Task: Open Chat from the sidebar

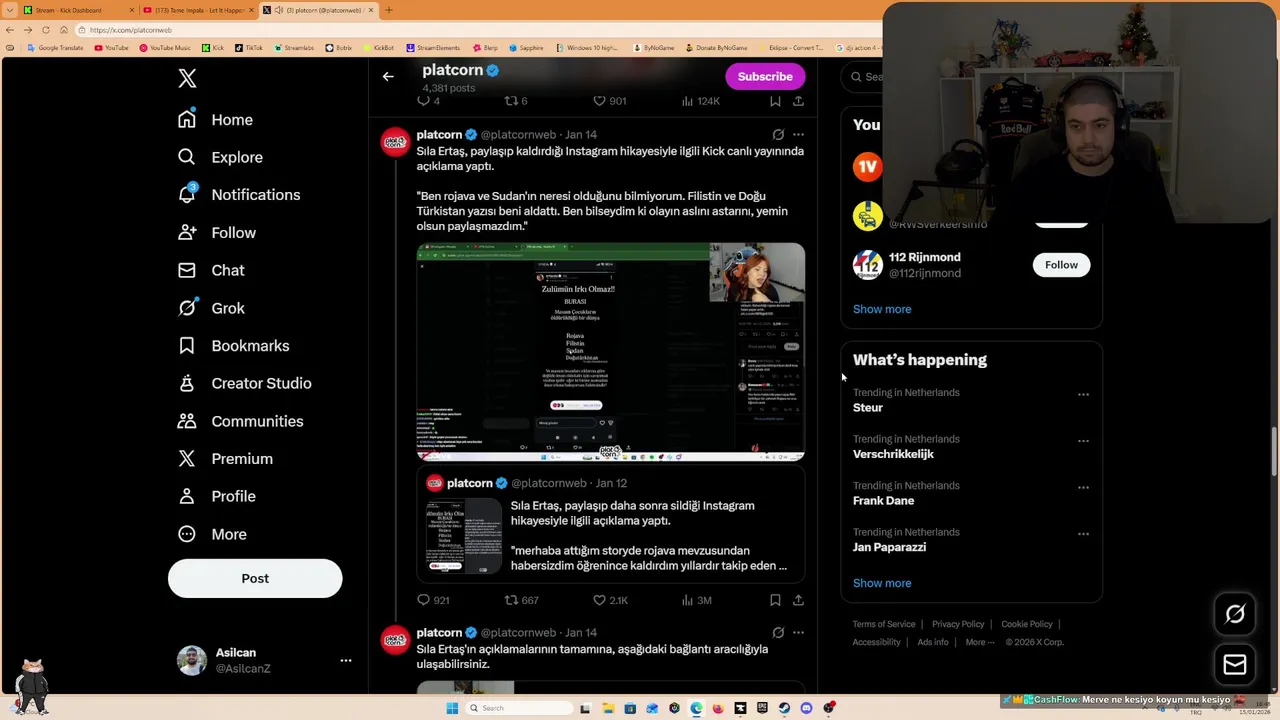Action: point(210,270)
